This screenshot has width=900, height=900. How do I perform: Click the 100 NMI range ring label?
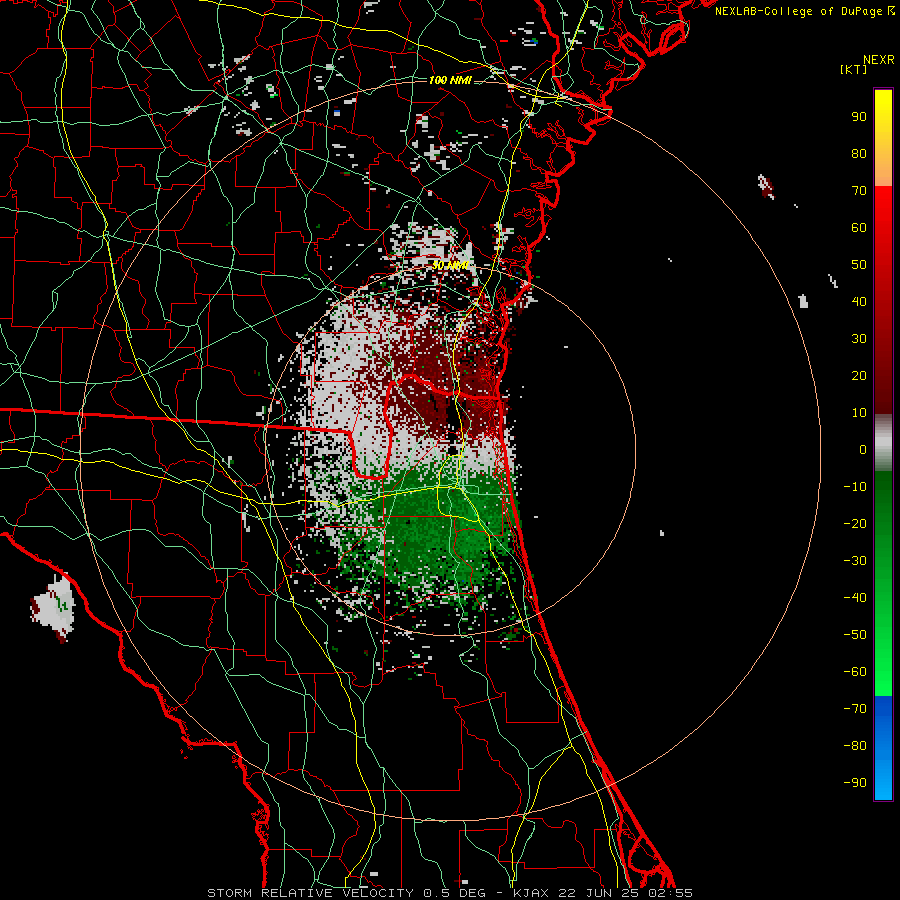[x=450, y=80]
